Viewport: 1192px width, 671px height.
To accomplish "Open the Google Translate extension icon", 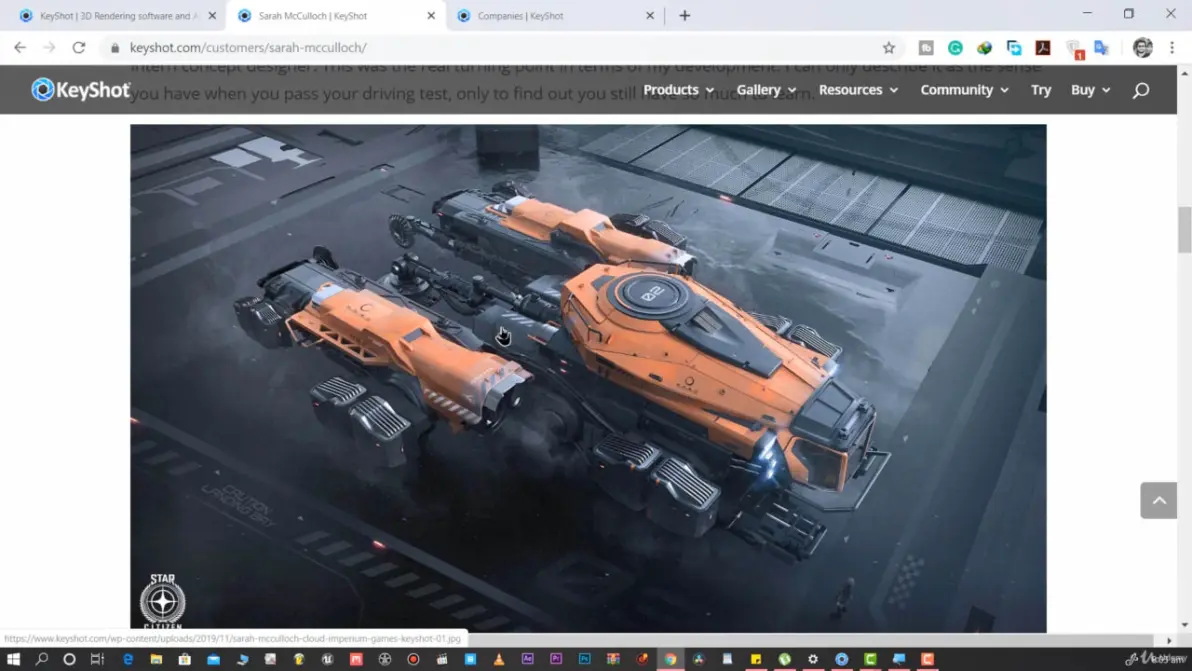I will (1102, 48).
